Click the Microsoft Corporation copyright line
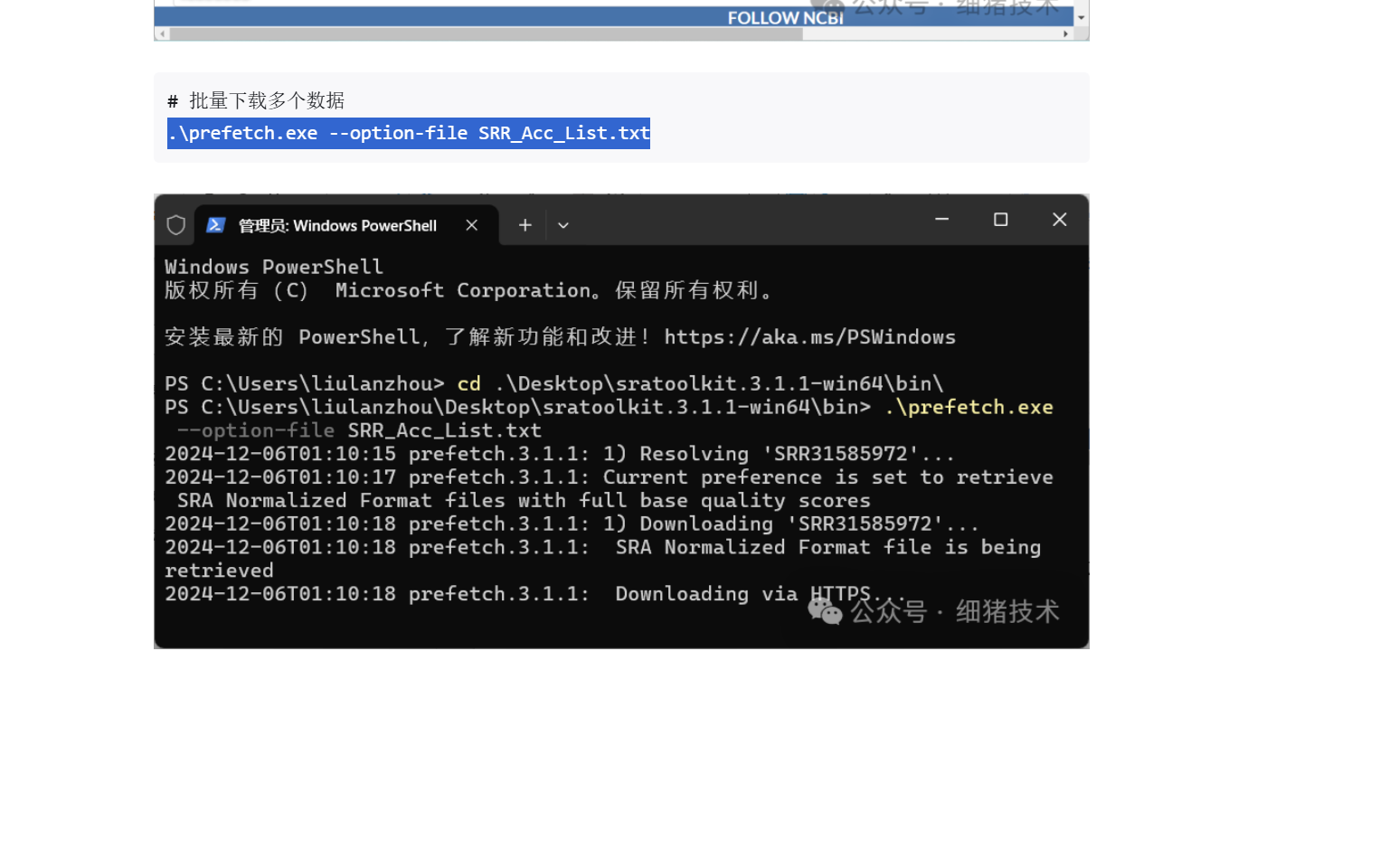The height and width of the screenshot is (868, 1389). 470,291
